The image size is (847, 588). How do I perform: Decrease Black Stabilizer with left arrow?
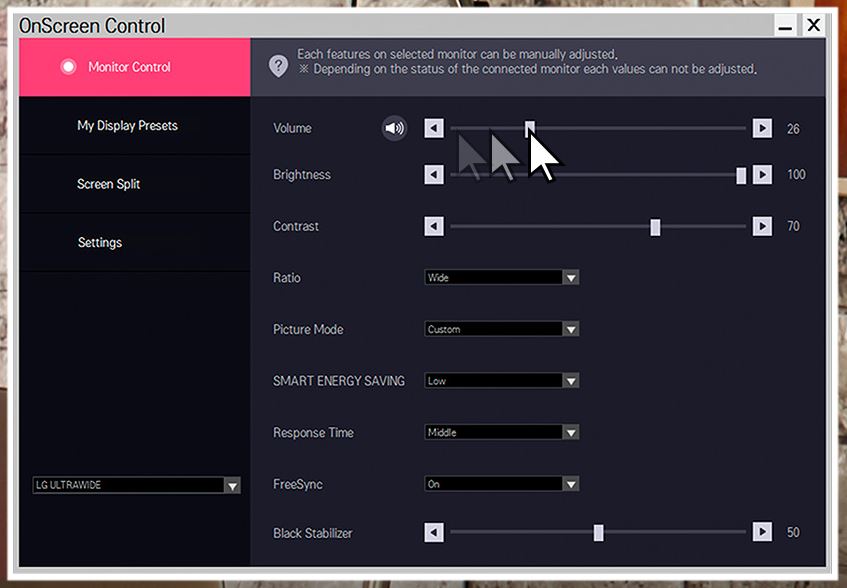click(x=434, y=532)
